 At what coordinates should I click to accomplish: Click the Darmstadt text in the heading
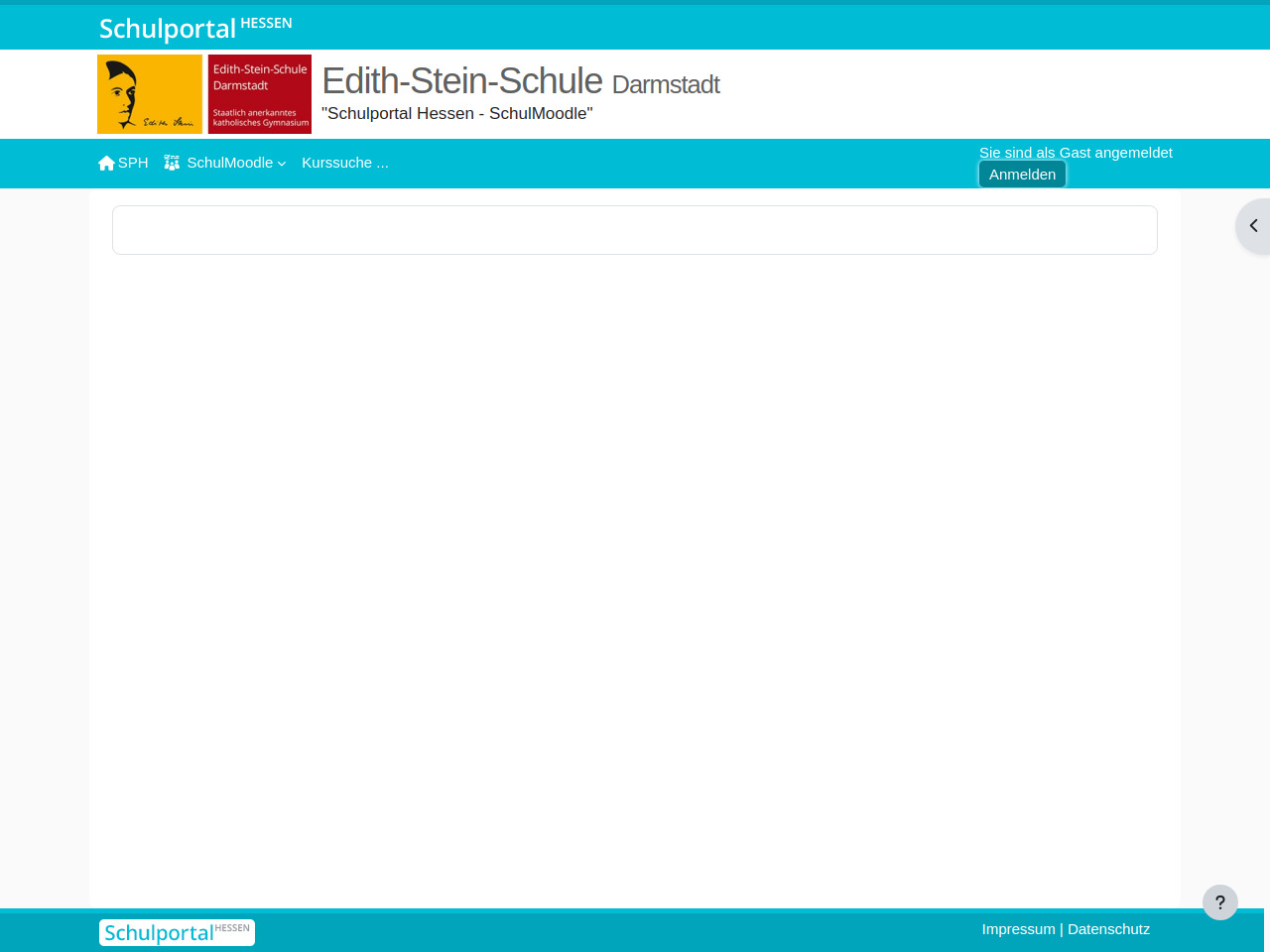point(666,85)
